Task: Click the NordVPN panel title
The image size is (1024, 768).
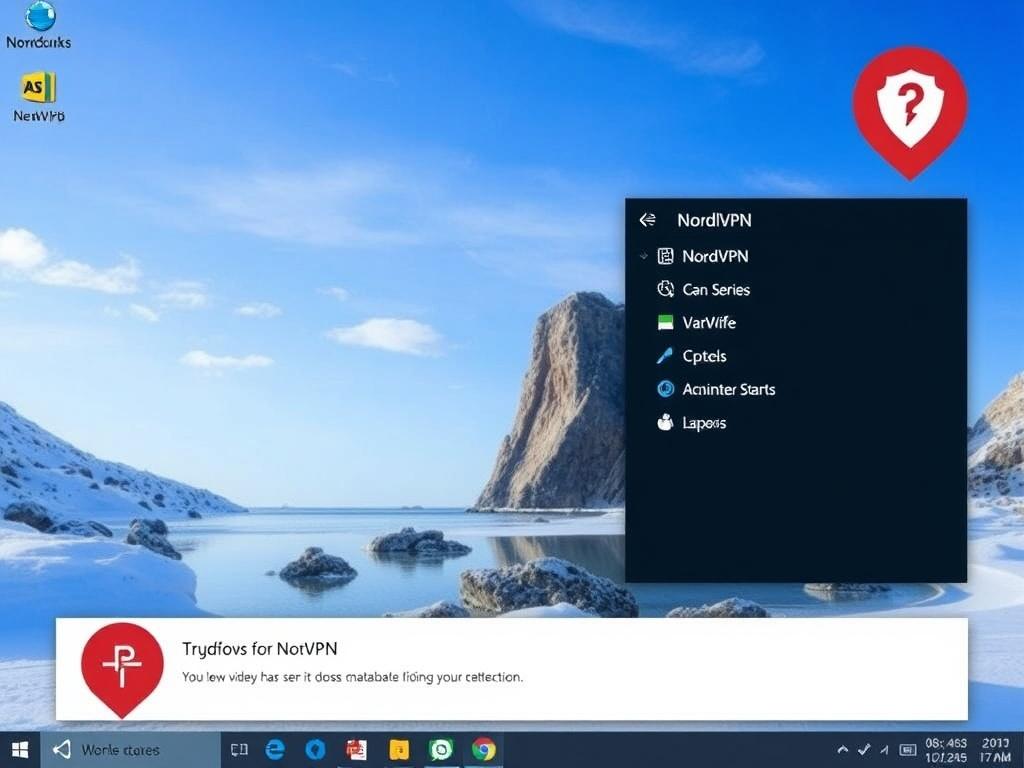Action: 714,220
